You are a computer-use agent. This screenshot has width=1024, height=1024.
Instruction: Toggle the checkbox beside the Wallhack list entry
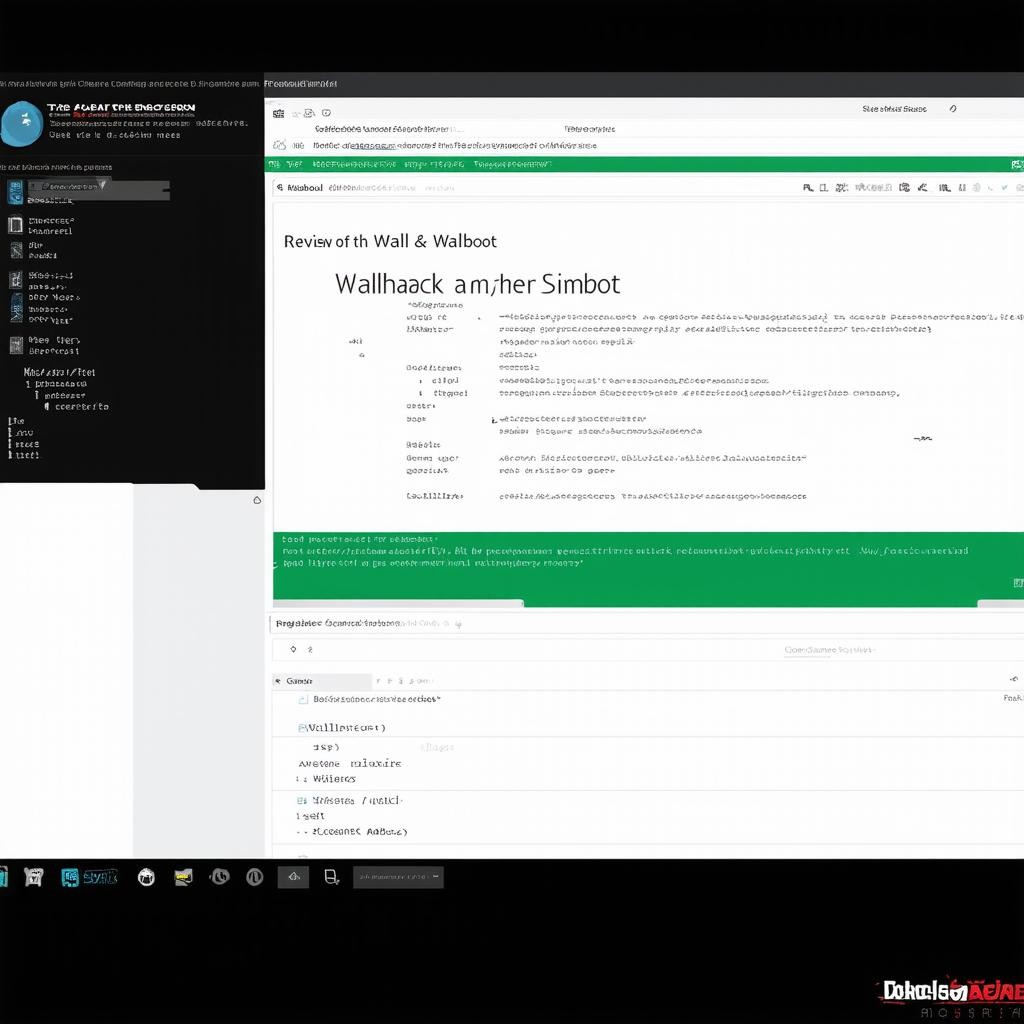(x=302, y=728)
